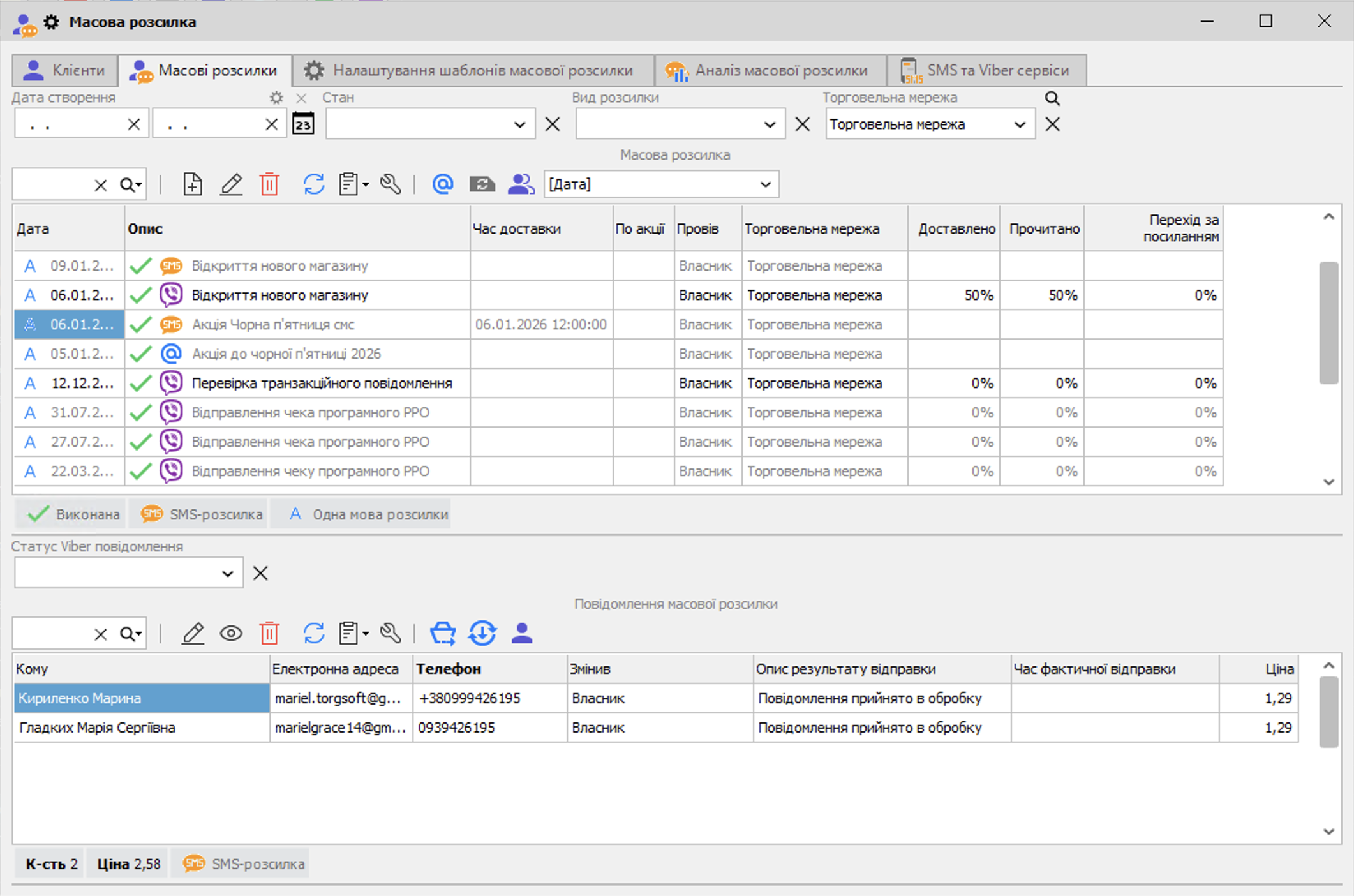Open the [Дата] grouping dropdown

(765, 184)
